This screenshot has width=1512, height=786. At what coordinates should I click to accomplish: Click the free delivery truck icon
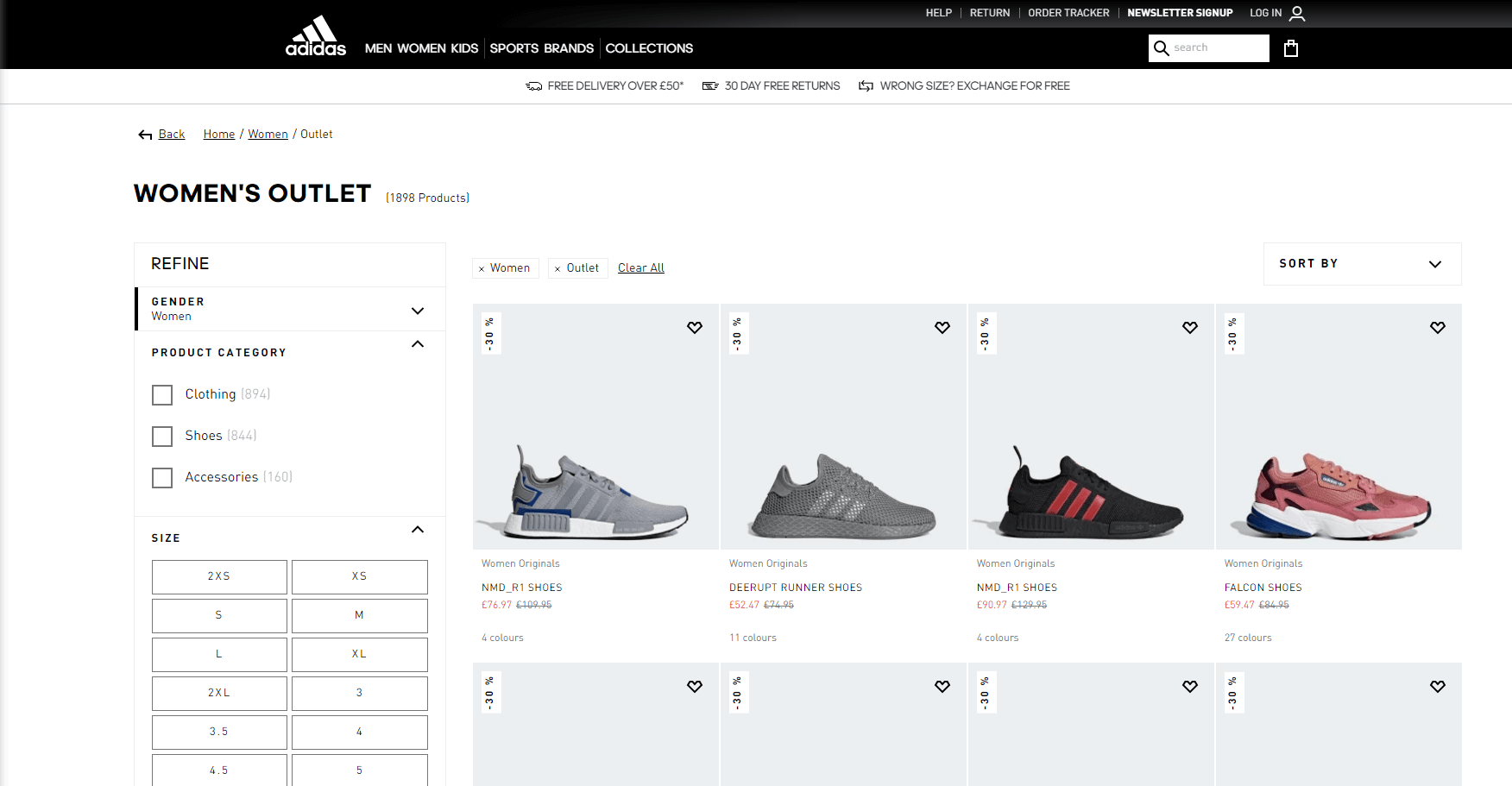[534, 86]
